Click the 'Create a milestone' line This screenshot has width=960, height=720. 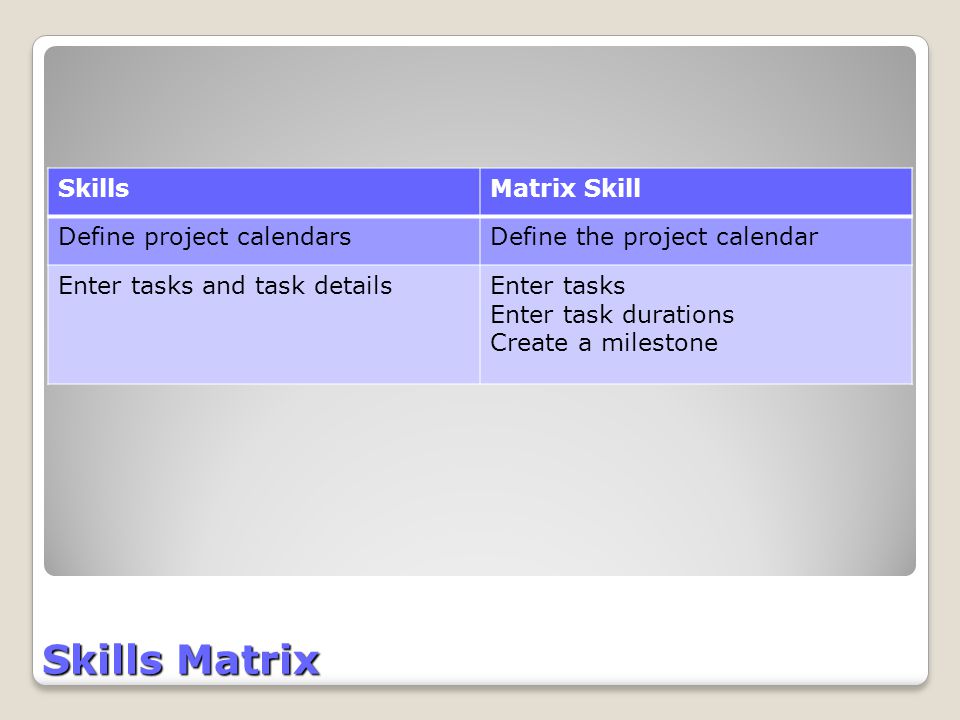(604, 343)
